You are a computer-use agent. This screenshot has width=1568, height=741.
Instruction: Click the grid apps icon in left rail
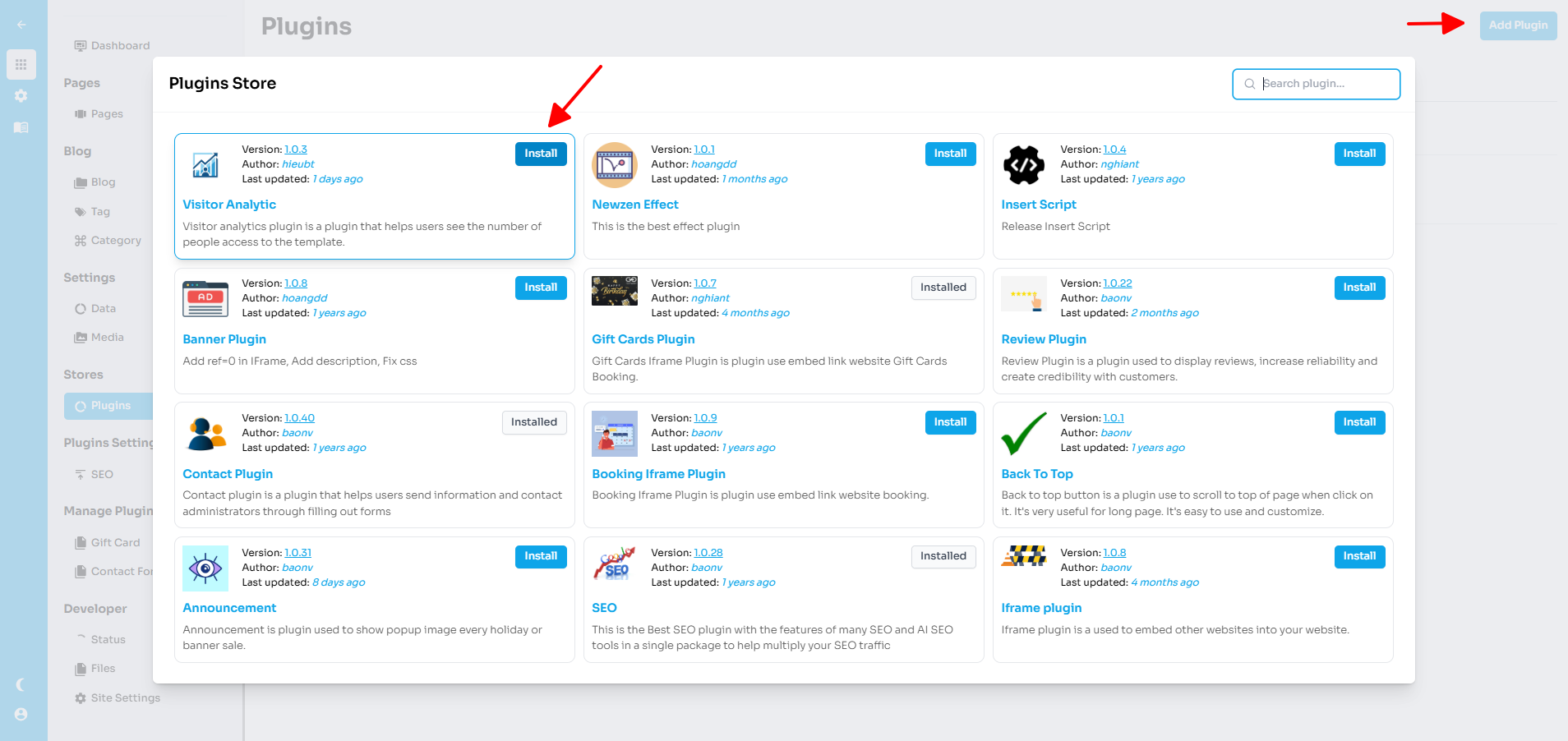tap(21, 64)
